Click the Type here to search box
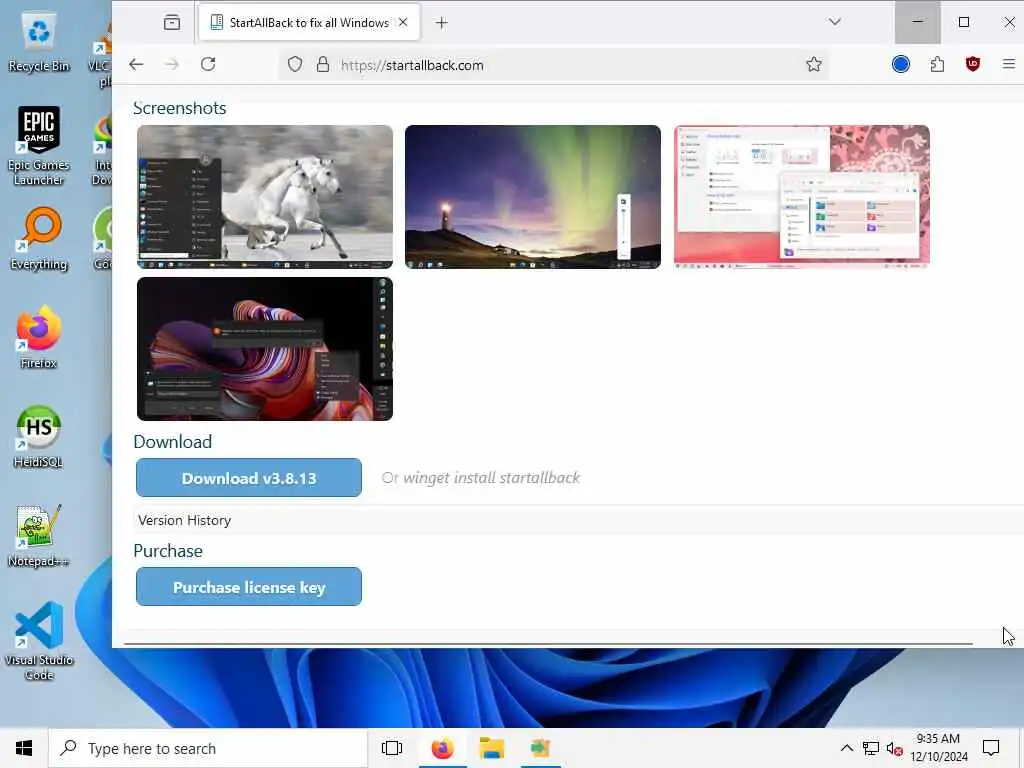The height and width of the screenshot is (768, 1024). 208,748
